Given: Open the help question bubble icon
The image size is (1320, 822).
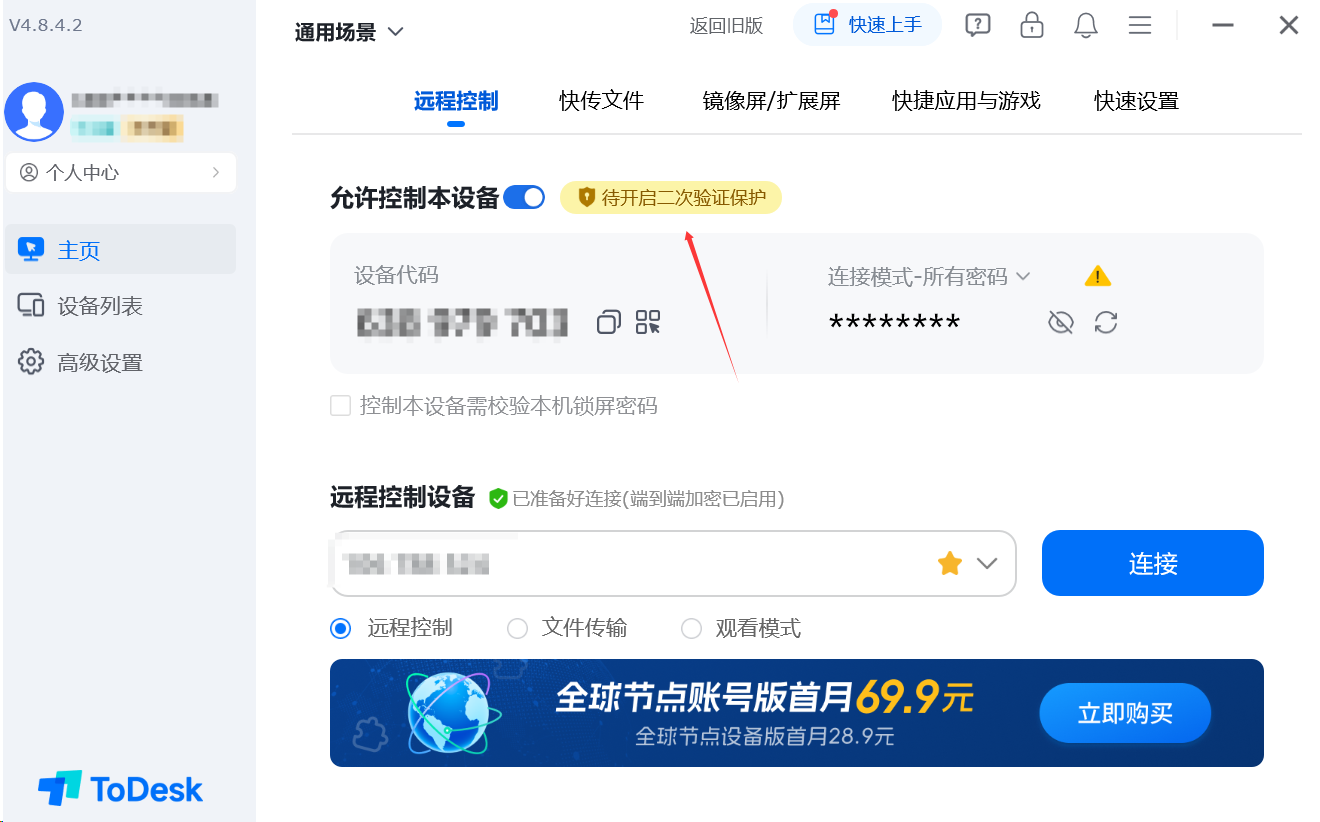Looking at the screenshot, I should coord(978,25).
